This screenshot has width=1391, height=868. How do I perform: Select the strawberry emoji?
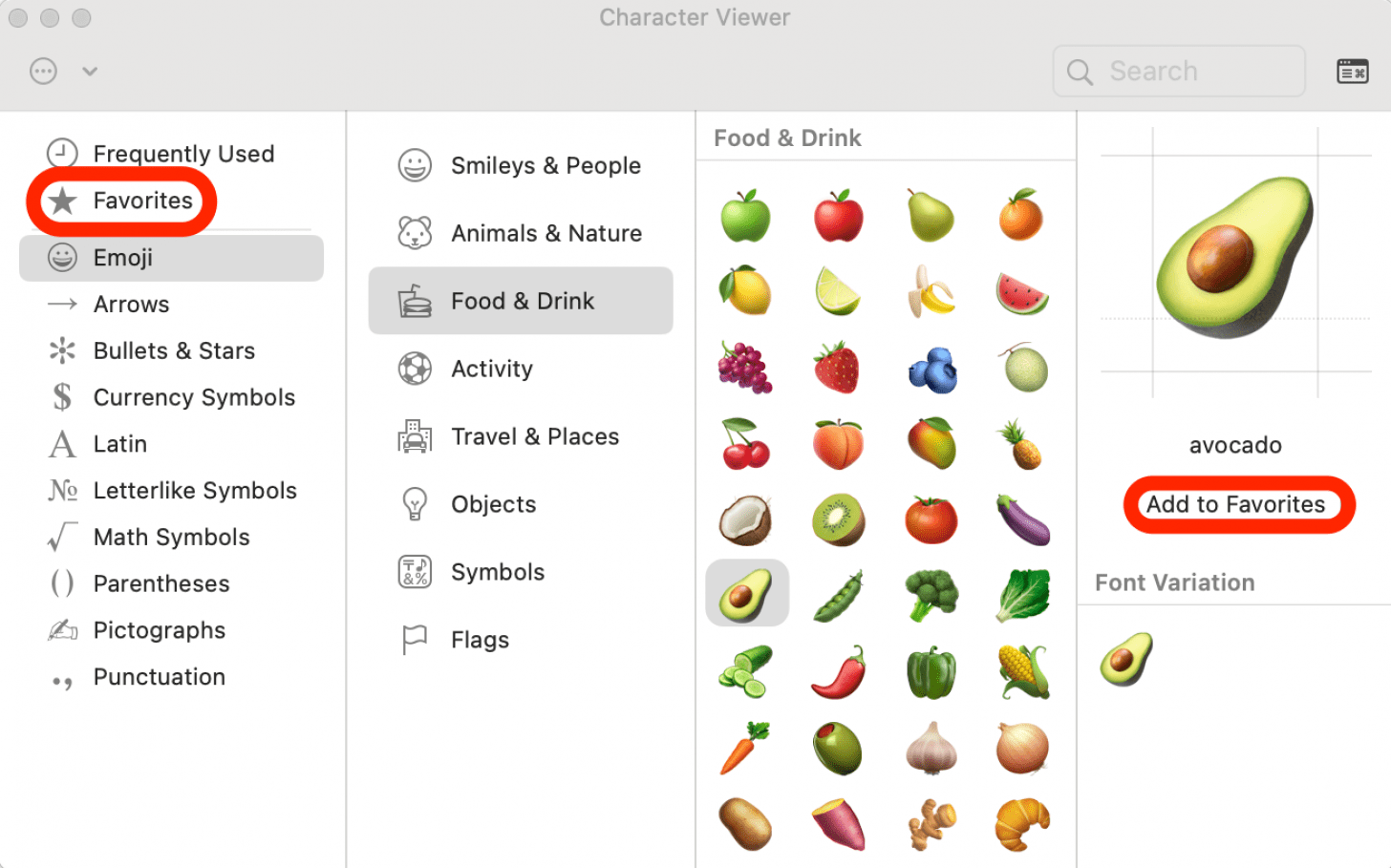pos(837,368)
